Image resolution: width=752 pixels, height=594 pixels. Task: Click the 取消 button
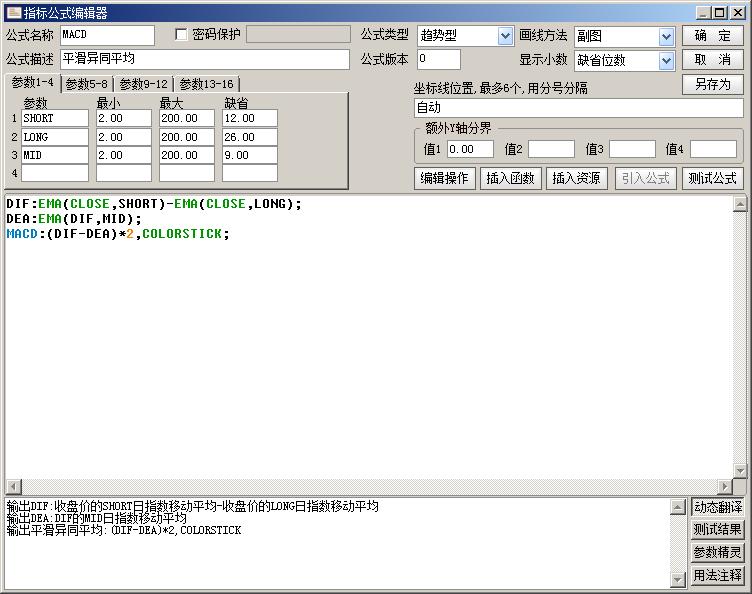(x=713, y=59)
